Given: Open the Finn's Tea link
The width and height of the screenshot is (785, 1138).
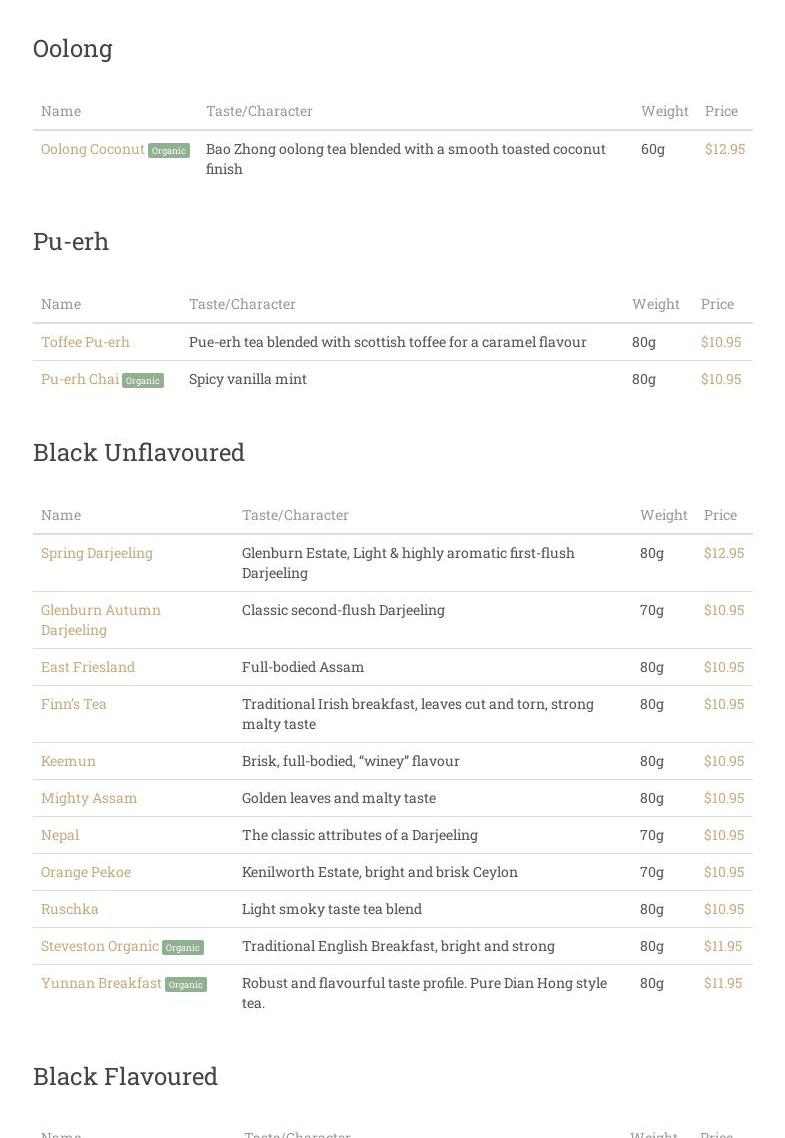Looking at the screenshot, I should 73,704.
